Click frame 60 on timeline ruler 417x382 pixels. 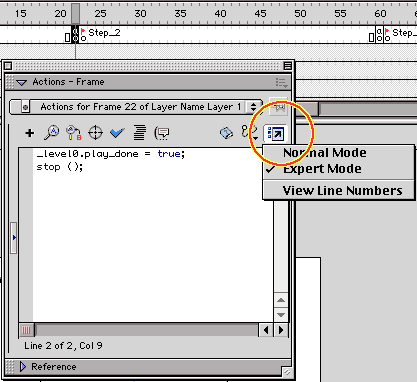coord(380,14)
